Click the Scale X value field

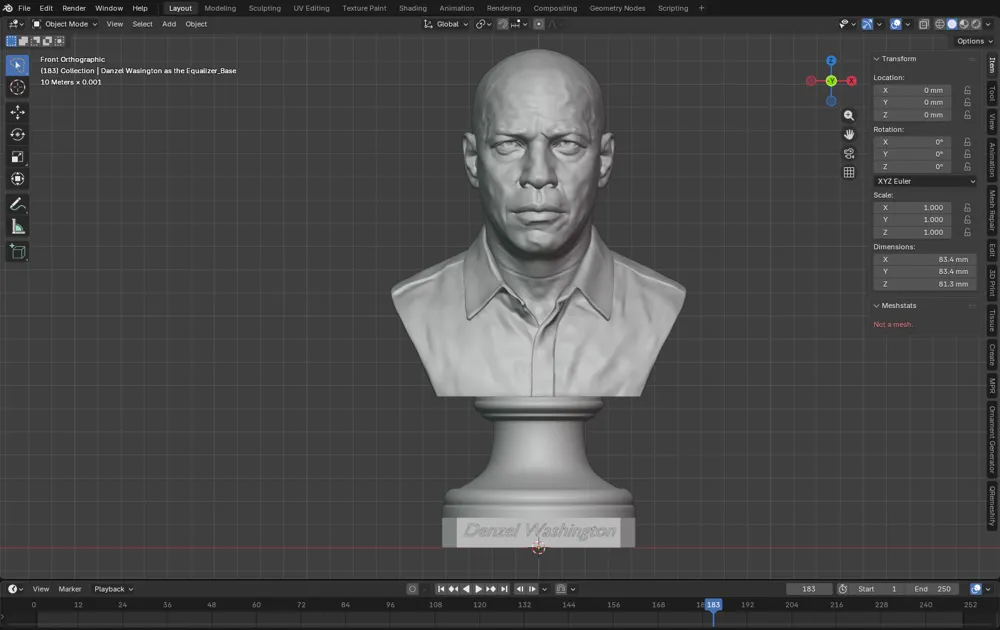pyautogui.click(x=913, y=208)
